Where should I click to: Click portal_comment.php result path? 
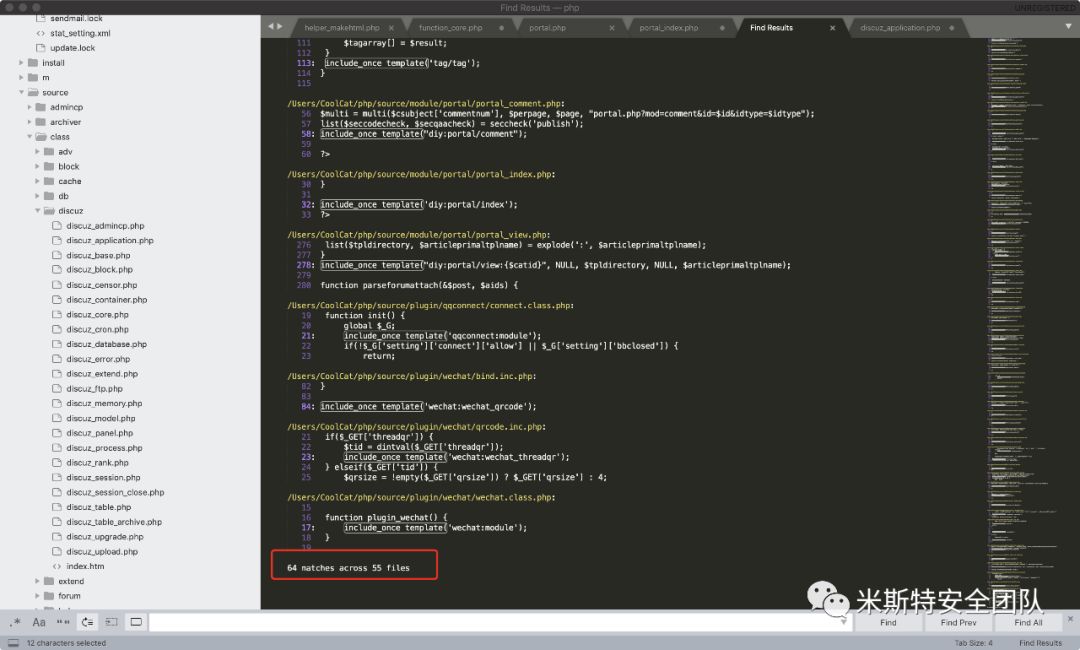(425, 104)
